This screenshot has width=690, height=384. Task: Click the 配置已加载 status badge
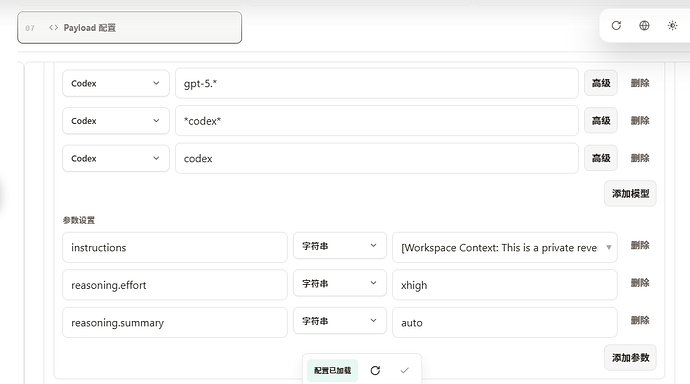pos(333,370)
